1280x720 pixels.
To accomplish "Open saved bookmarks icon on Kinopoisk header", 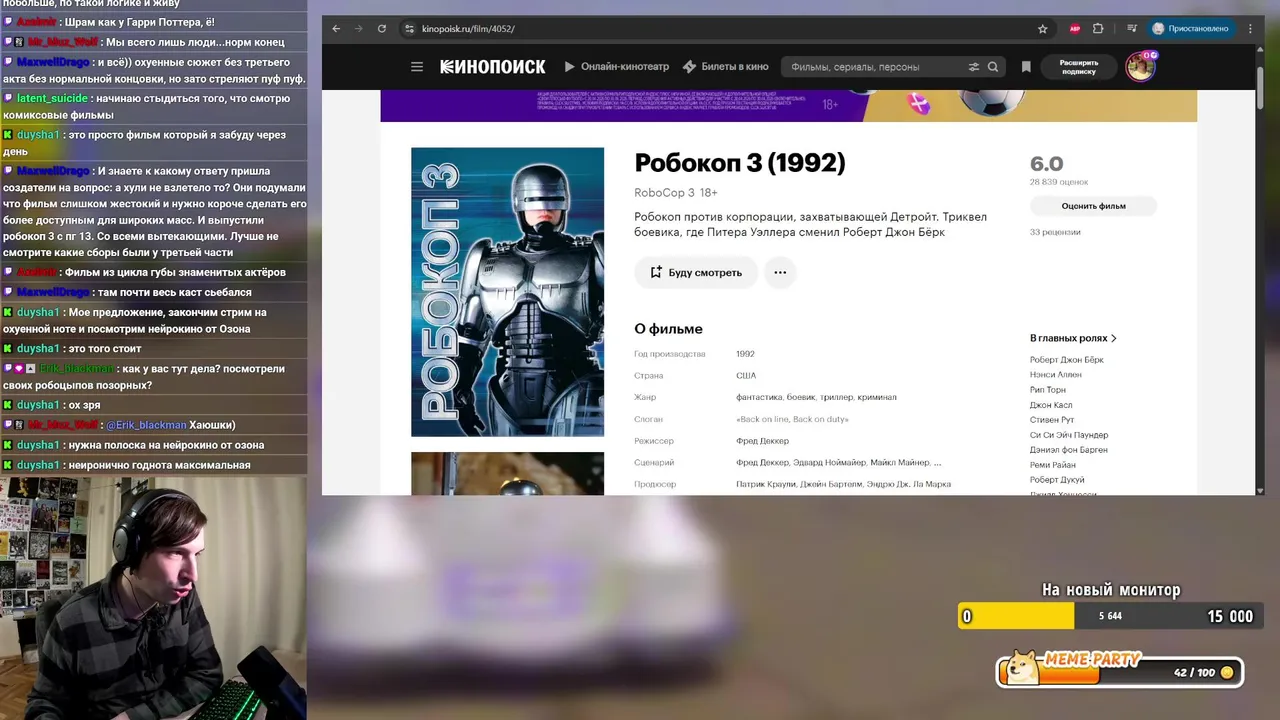I will [1026, 67].
